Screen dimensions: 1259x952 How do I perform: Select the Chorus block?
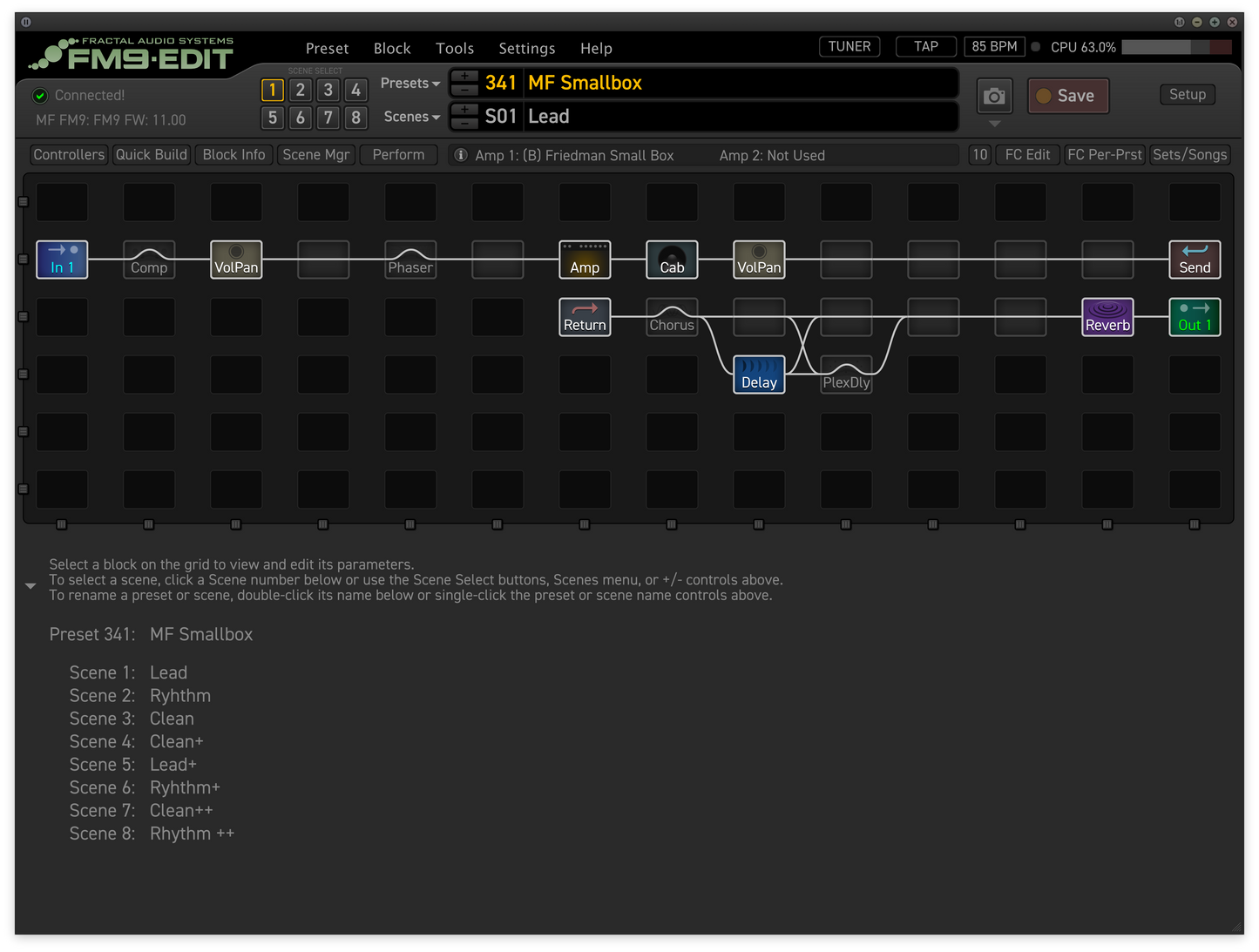(672, 317)
